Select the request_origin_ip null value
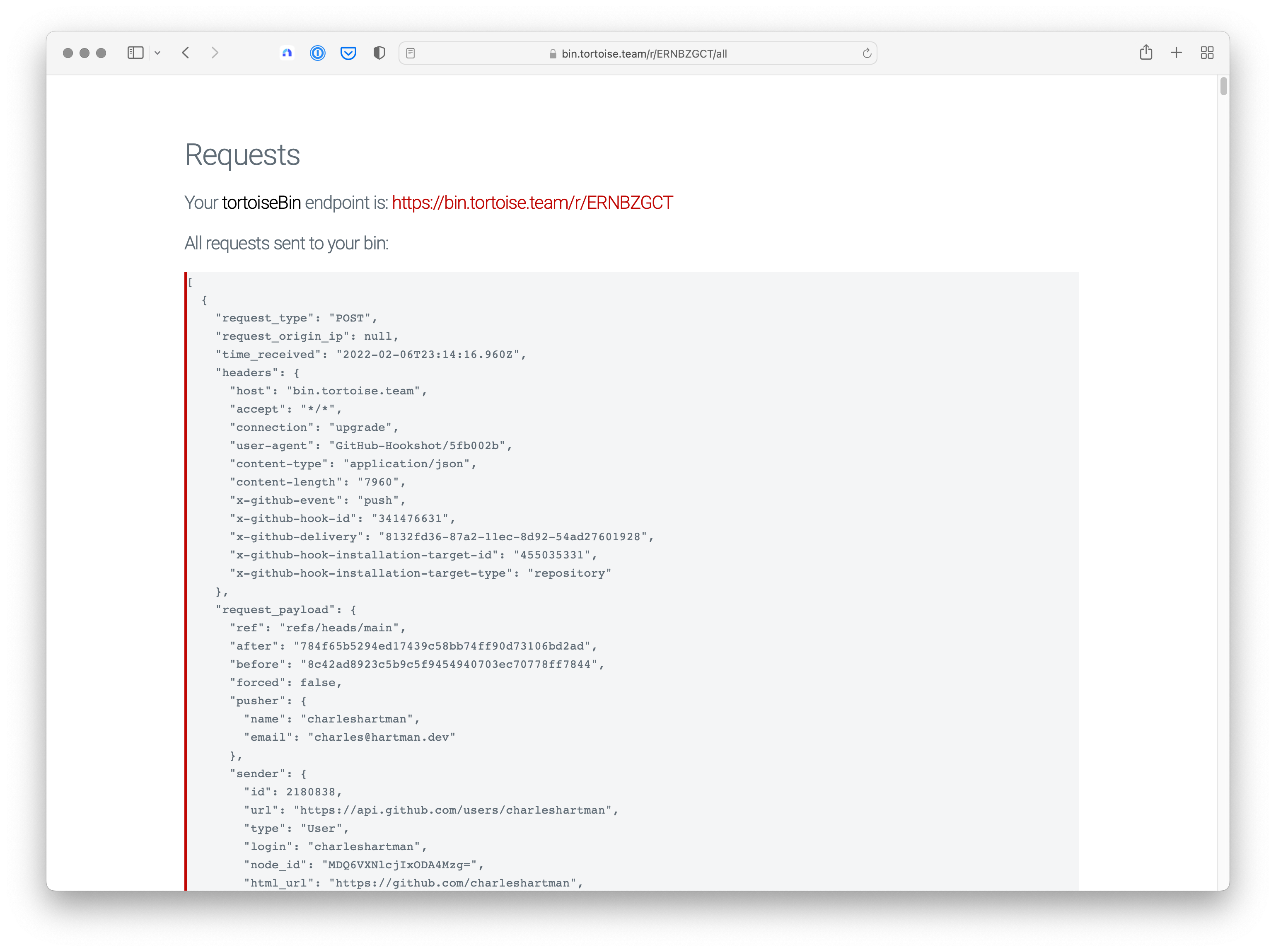The image size is (1276, 952). click(x=380, y=336)
